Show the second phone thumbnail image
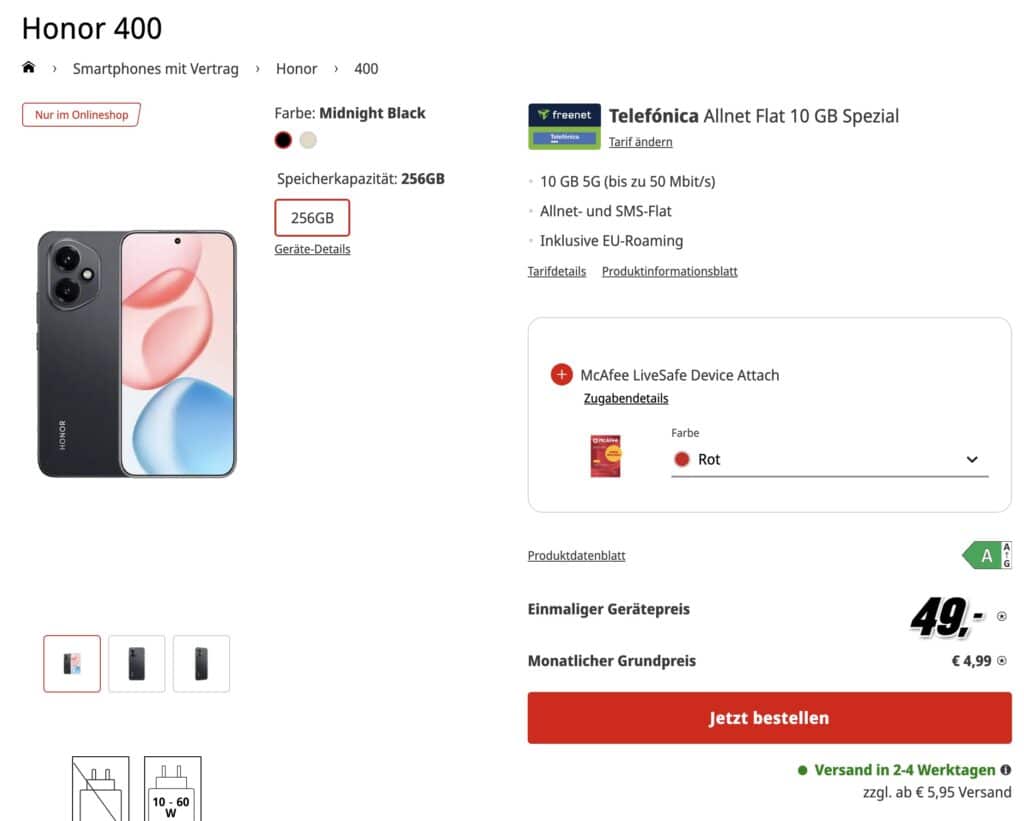 (x=137, y=663)
